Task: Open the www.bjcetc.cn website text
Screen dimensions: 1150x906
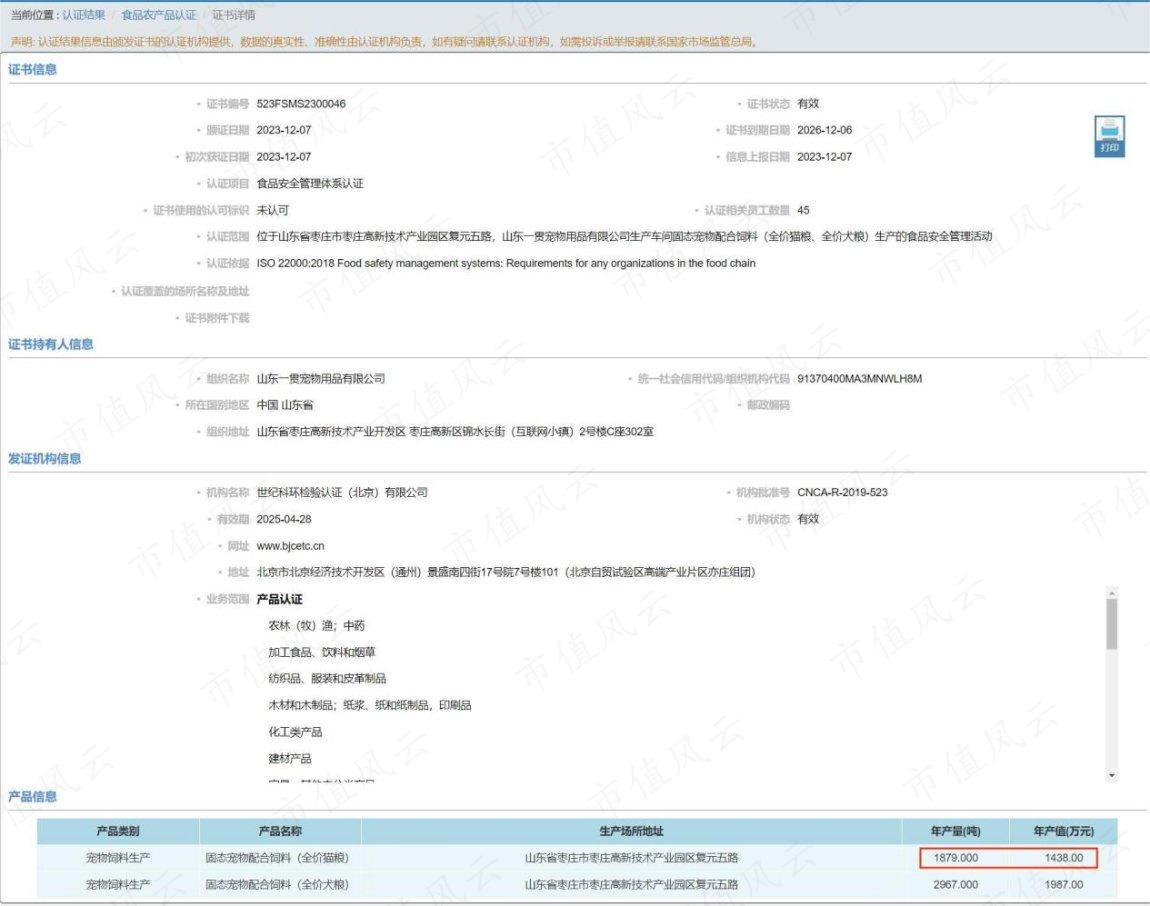Action: click(x=290, y=546)
